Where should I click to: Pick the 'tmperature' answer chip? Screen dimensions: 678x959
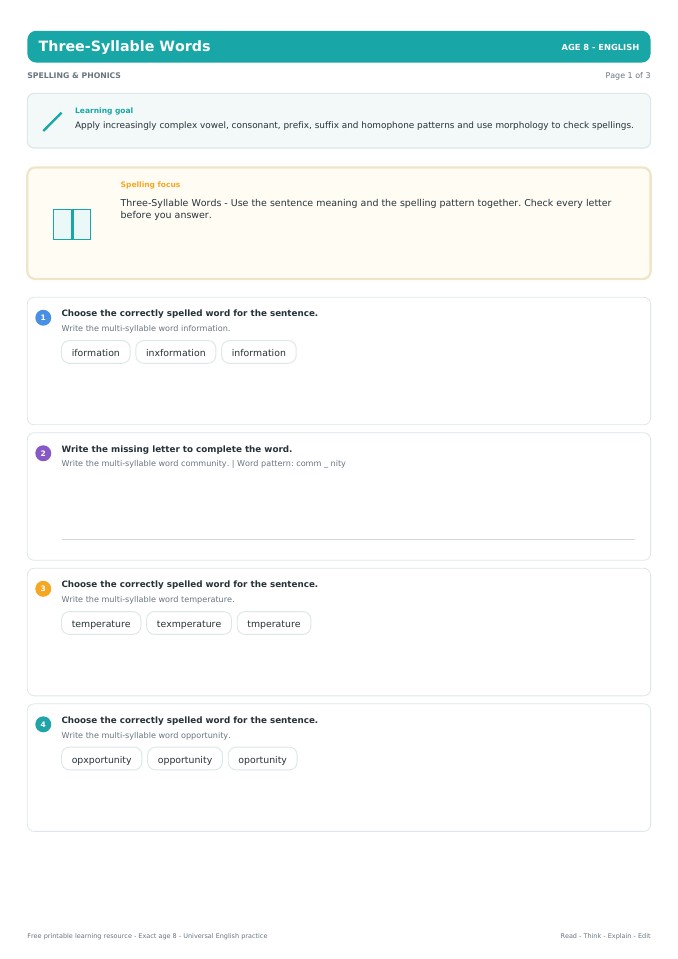coord(274,623)
